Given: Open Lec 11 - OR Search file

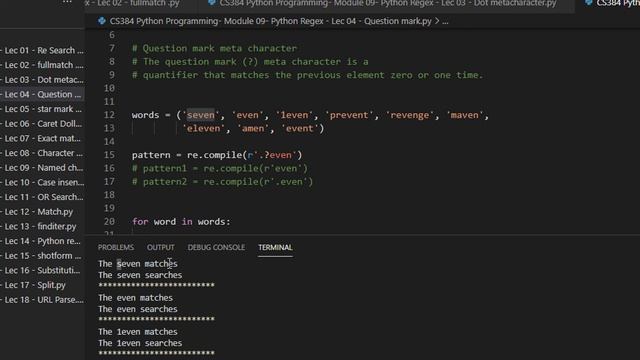Looking at the screenshot, I should coord(42,197).
